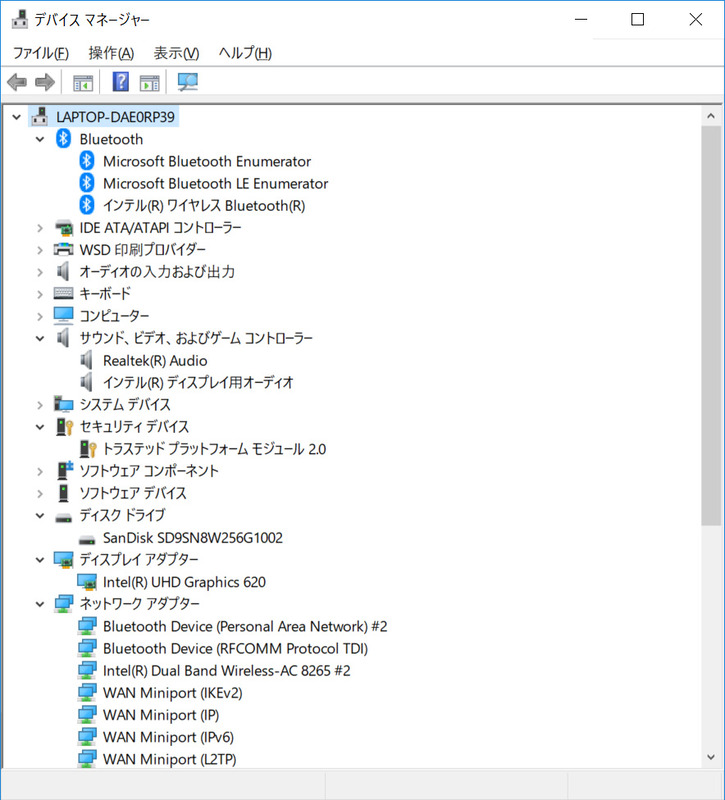This screenshot has height=800, width=725.
Task: Click the TPM icon of トラステッド プラットフォーム モジュール 2.0
Action: click(88, 449)
